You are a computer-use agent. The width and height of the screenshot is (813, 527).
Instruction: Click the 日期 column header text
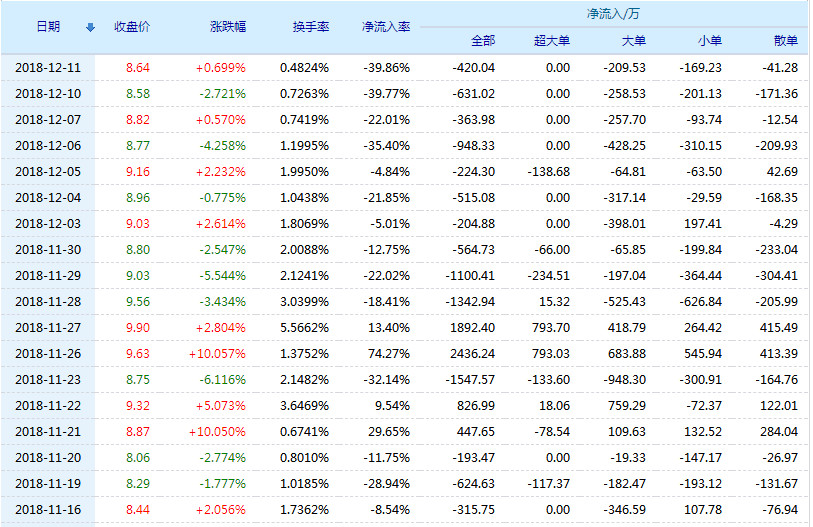click(48, 27)
